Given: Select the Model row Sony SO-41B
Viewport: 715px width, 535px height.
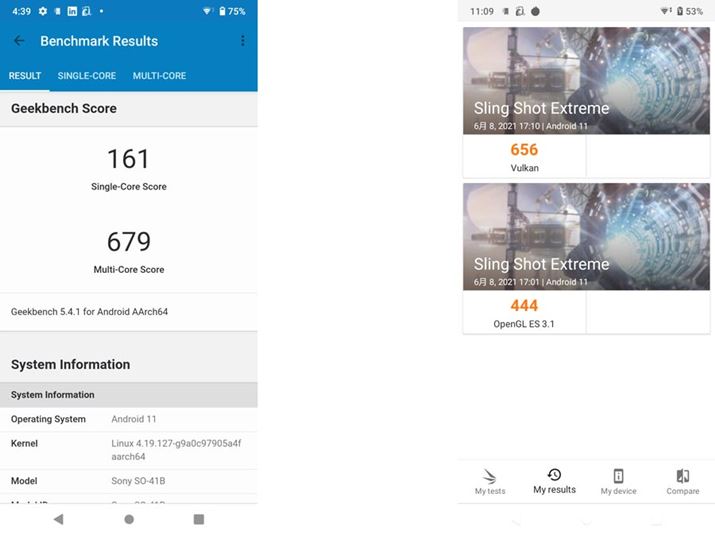Looking at the screenshot, I should click(x=129, y=481).
